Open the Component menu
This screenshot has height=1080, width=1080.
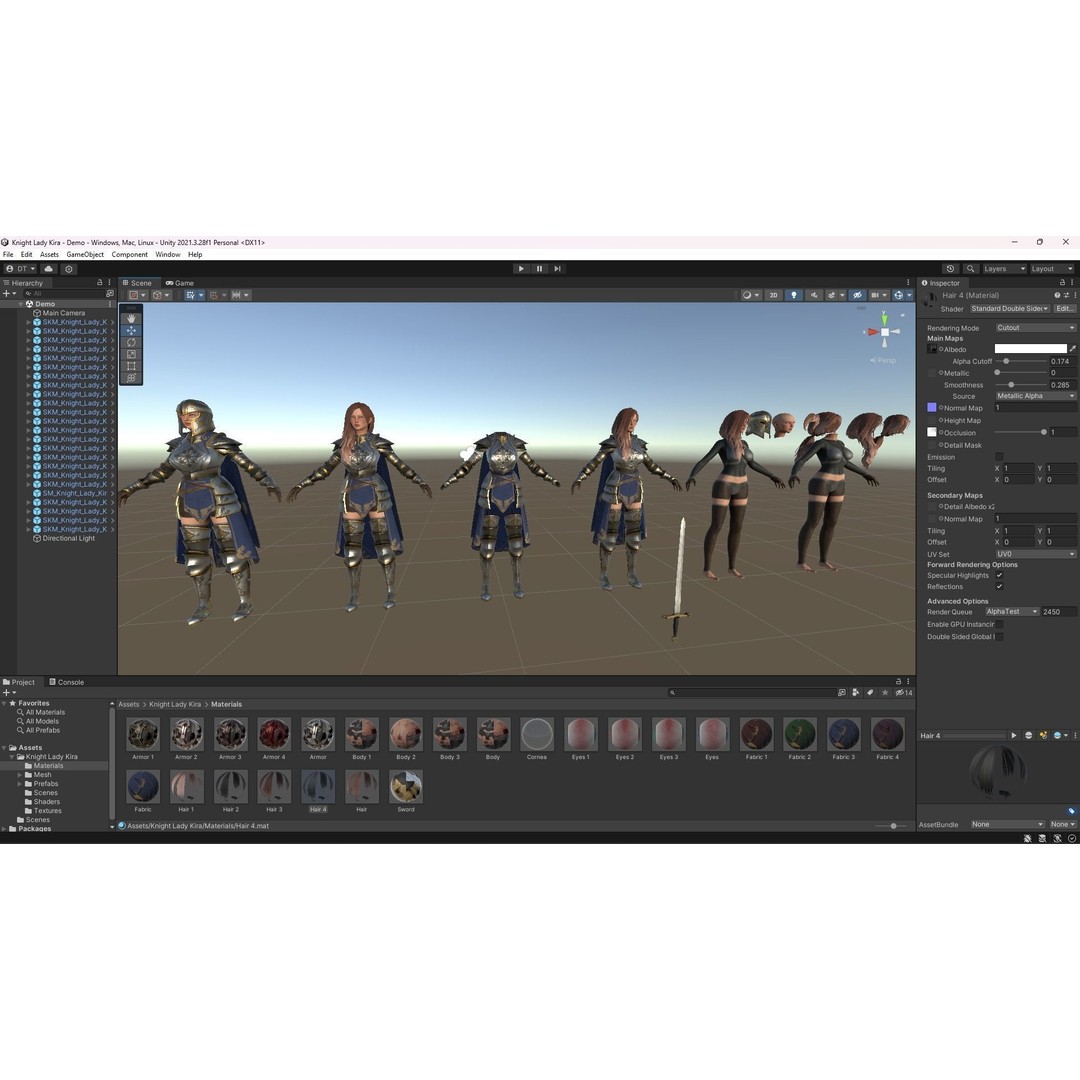tap(129, 254)
